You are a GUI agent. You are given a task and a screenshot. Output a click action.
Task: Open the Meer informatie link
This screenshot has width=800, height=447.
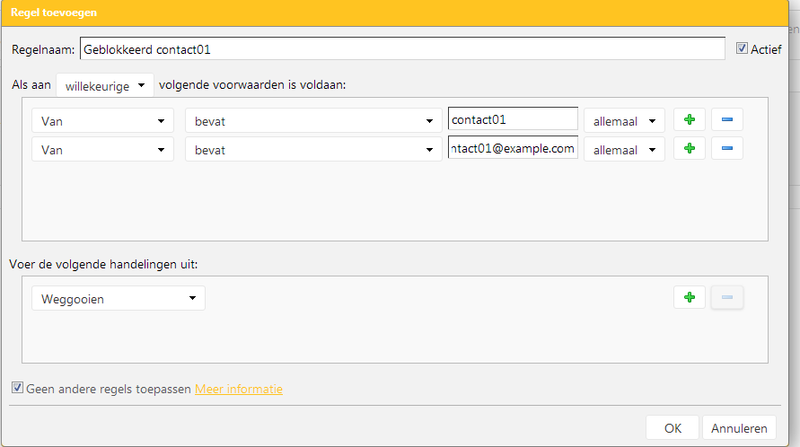click(239, 389)
